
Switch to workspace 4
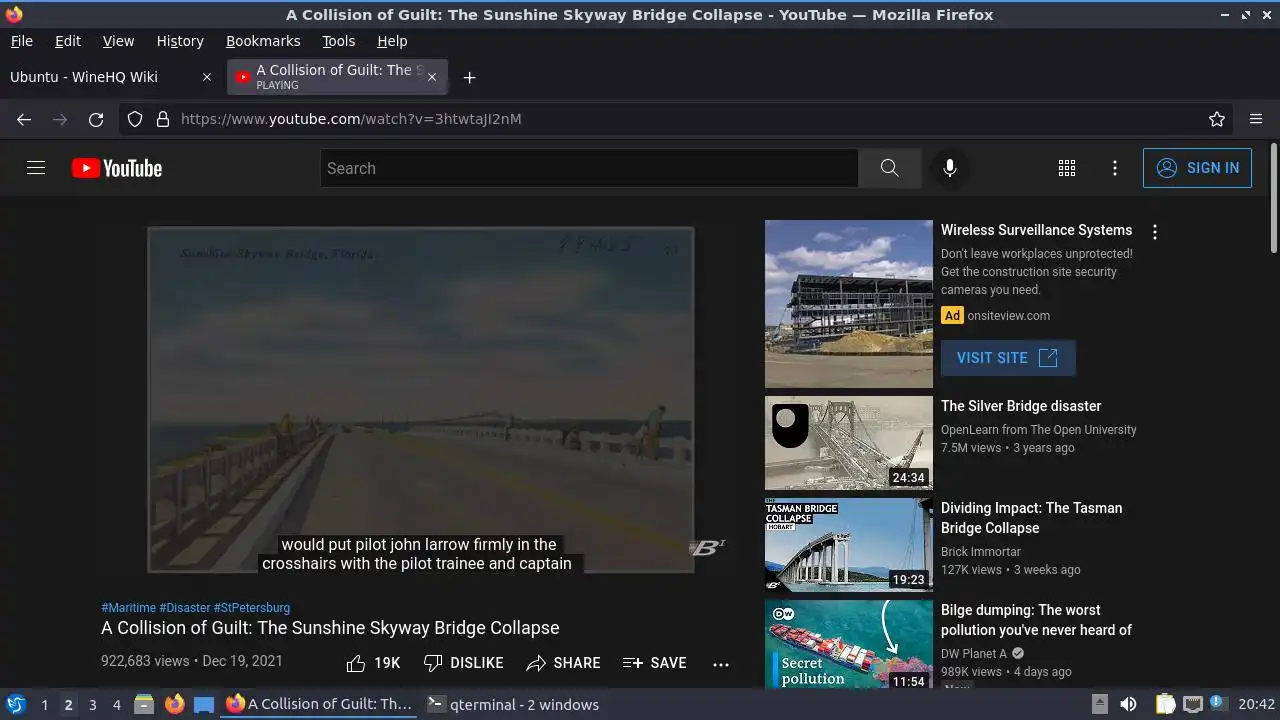click(116, 704)
